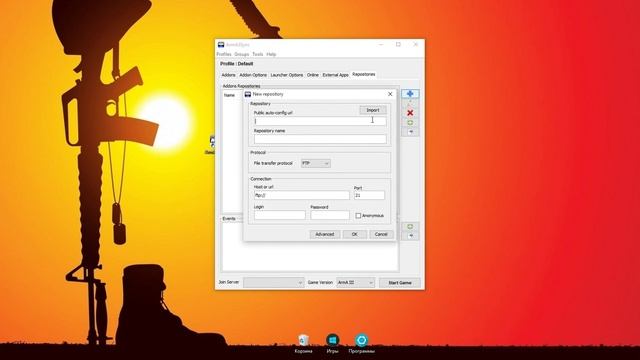Click the blue plus add repository icon
The image size is (640, 360).
pyautogui.click(x=410, y=94)
